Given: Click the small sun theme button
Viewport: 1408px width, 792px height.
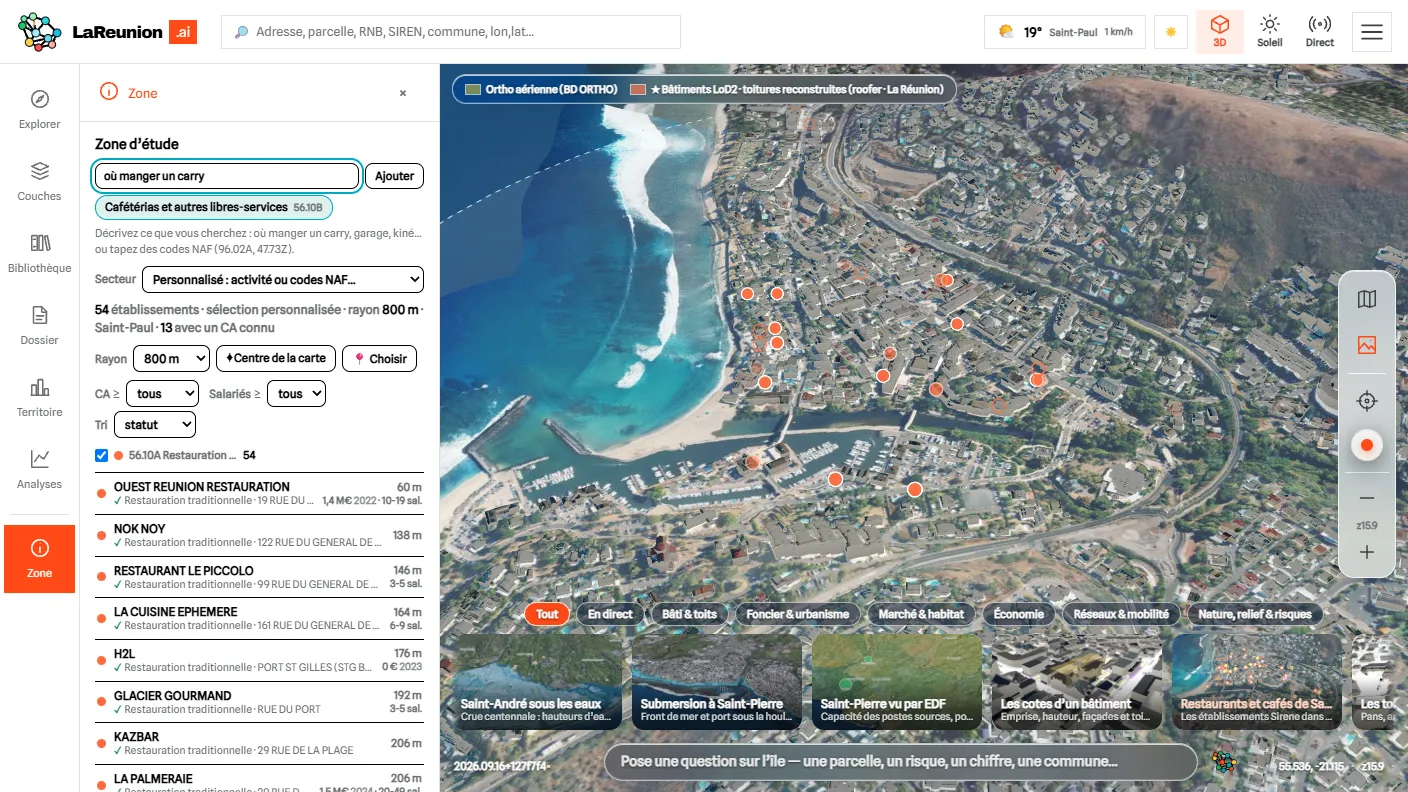Looking at the screenshot, I should tap(1171, 32).
